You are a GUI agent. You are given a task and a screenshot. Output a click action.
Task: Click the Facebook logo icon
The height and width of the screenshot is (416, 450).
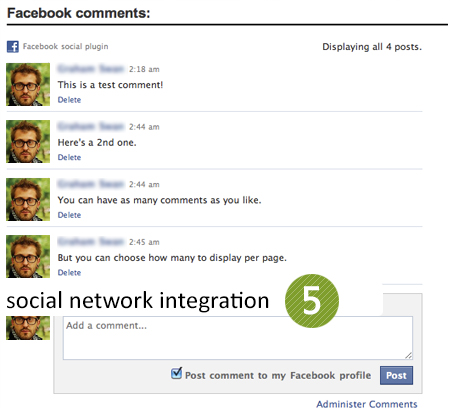click(13, 47)
